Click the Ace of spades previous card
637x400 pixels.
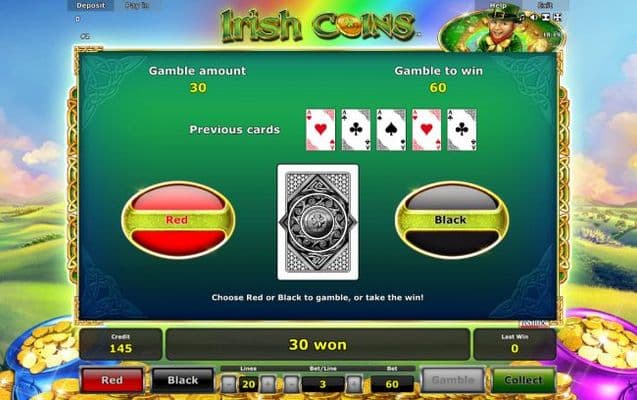pyautogui.click(x=391, y=130)
